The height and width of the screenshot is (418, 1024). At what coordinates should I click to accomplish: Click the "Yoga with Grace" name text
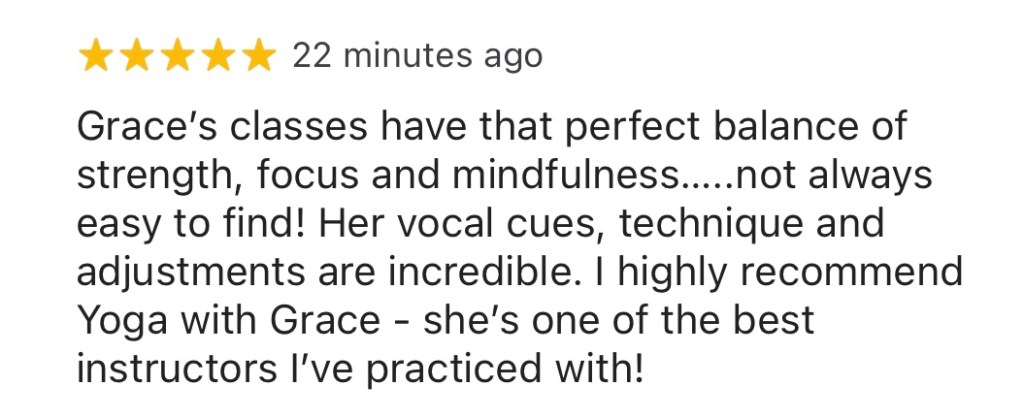point(227,321)
